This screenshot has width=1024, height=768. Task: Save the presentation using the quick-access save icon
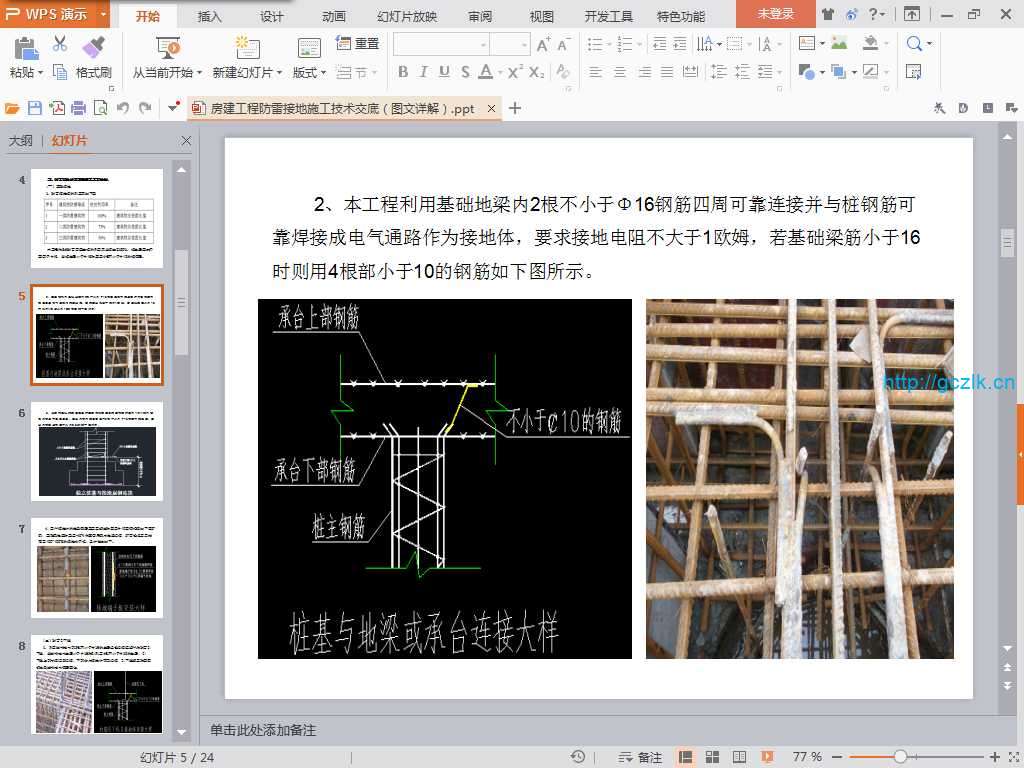pos(35,108)
